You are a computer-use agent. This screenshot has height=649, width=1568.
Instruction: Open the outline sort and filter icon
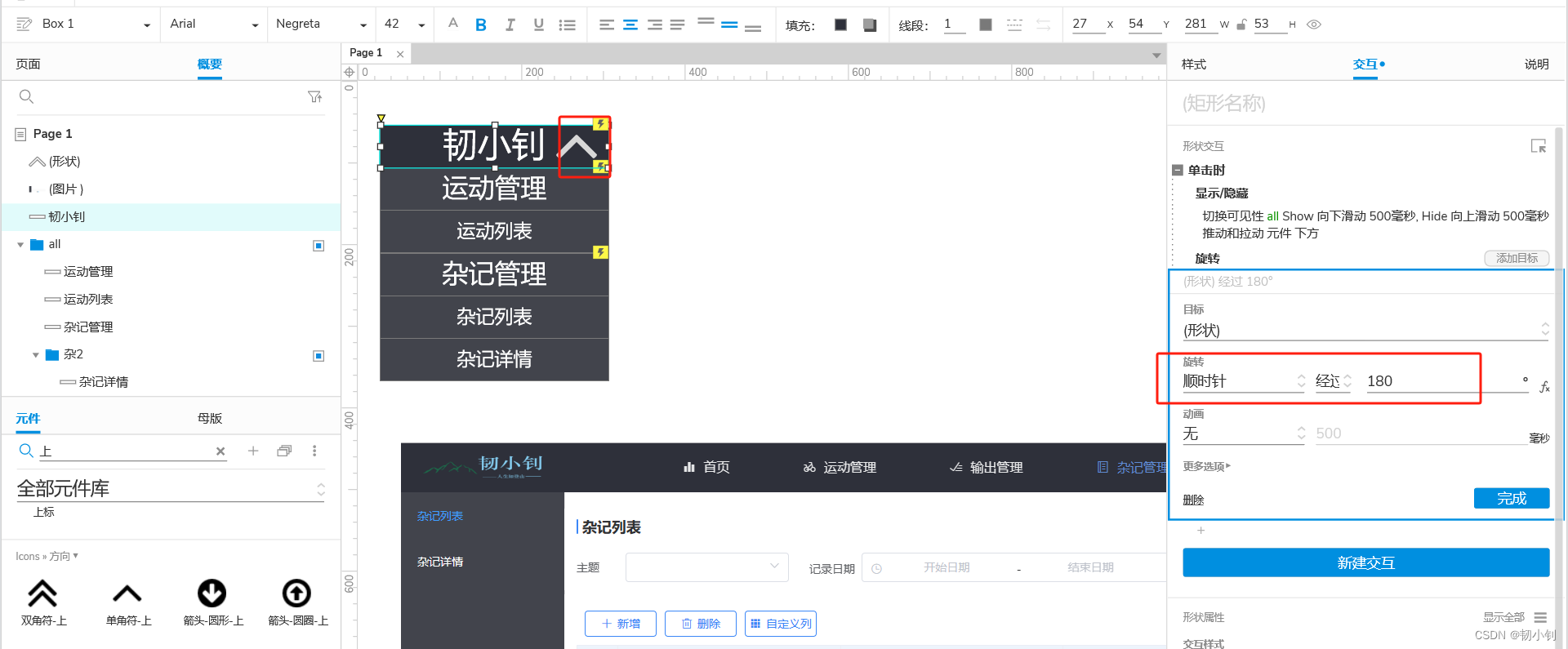click(x=314, y=96)
